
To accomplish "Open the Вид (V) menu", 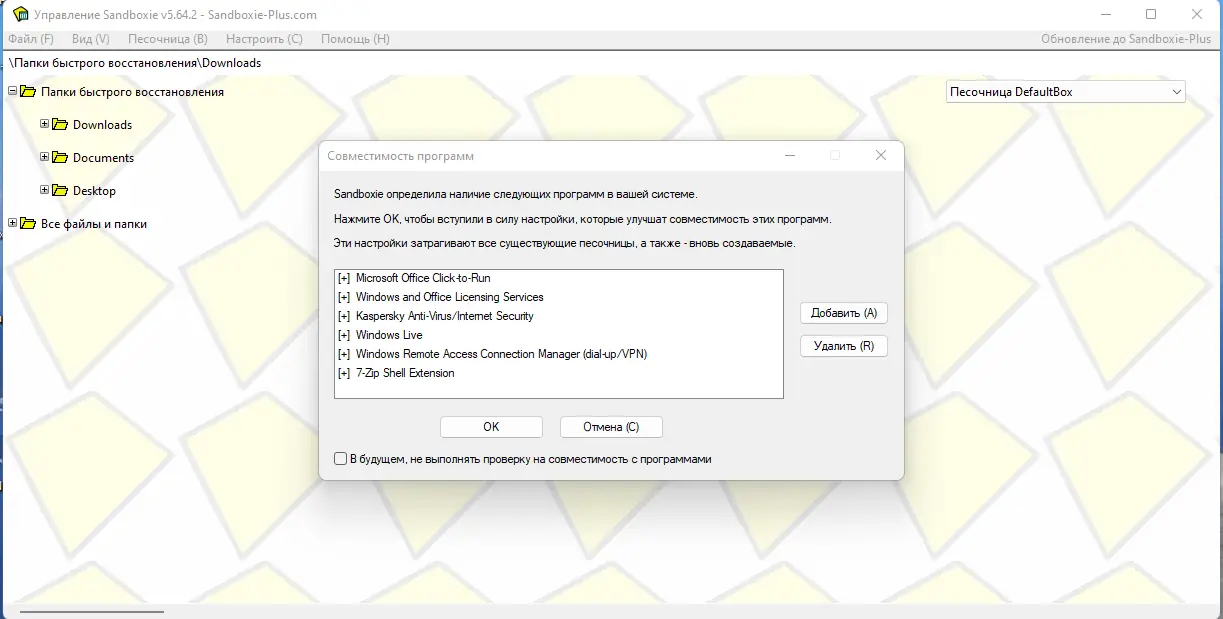I will (x=91, y=39).
